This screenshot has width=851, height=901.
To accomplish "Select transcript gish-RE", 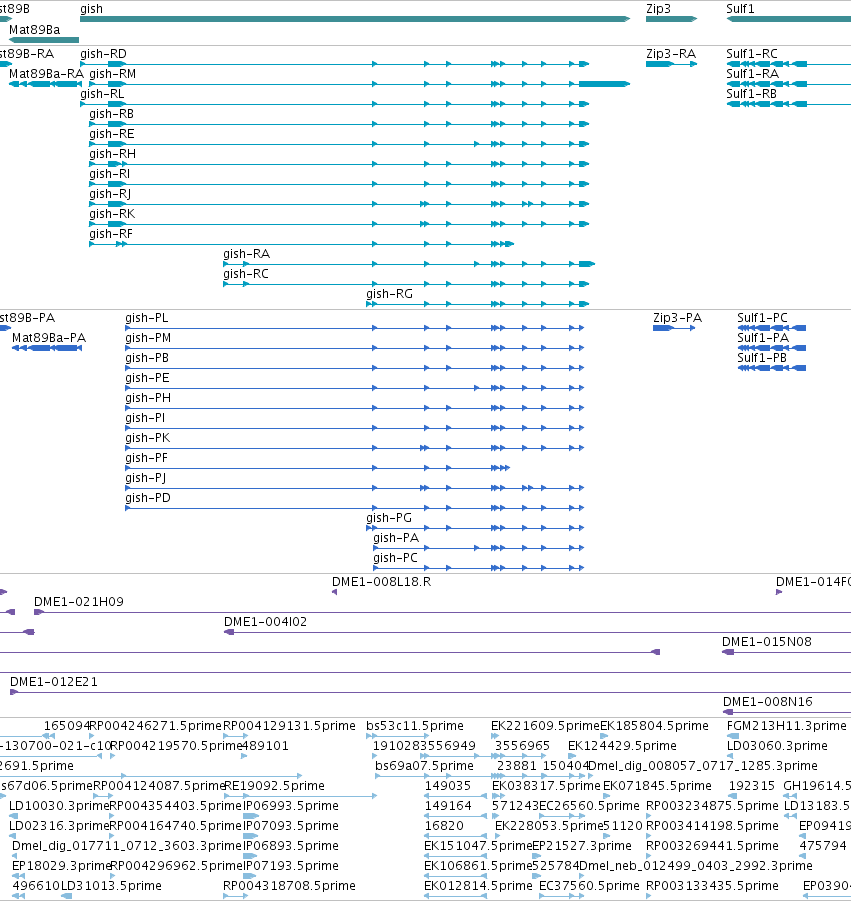I will pyautogui.click(x=339, y=144).
